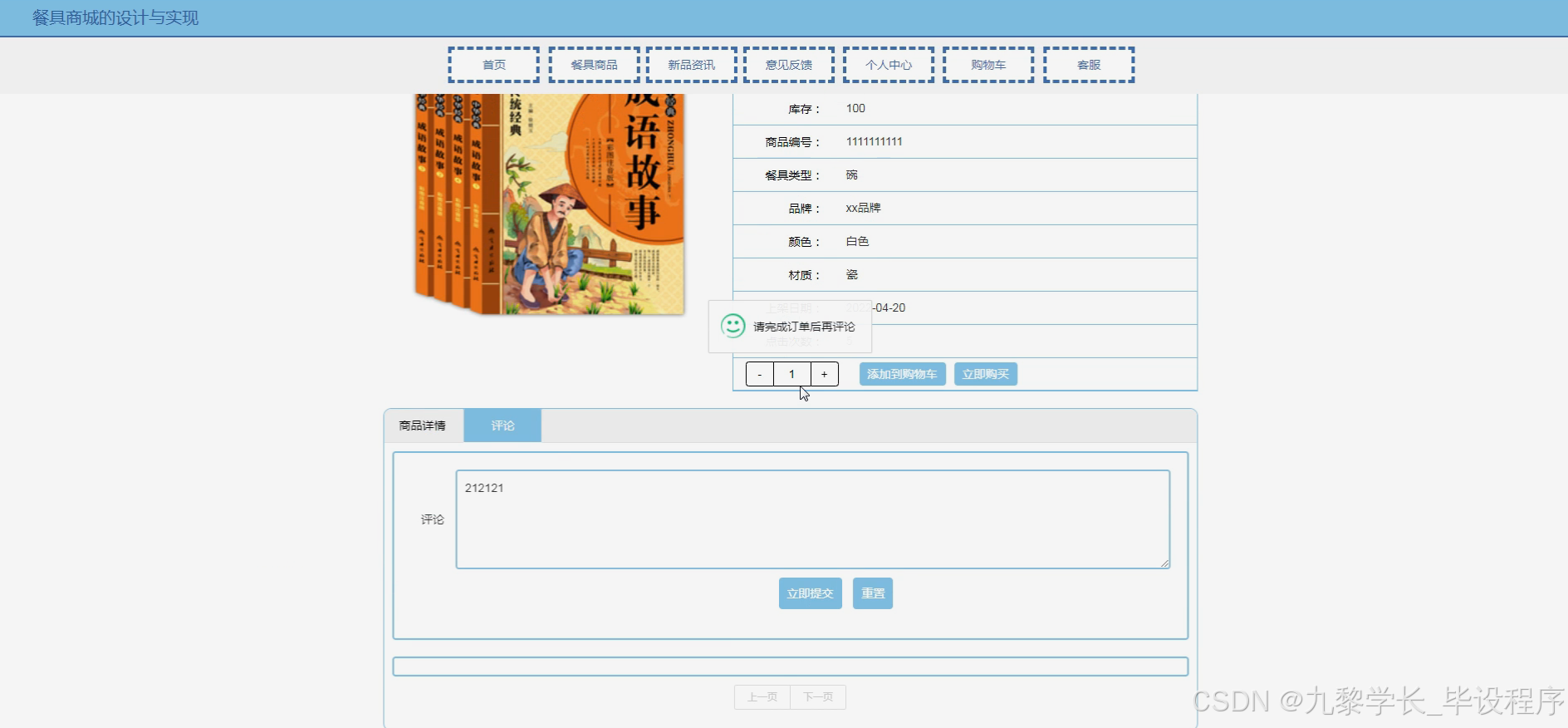Viewport: 1568px width, 728px height.
Task: Switch to 商品详情 tab
Action: tap(423, 425)
